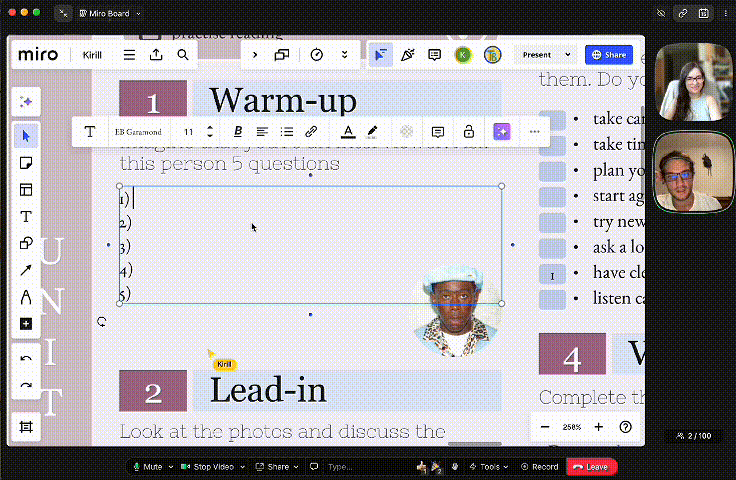Share screen in call bar
736x480 pixels.
[272, 467]
